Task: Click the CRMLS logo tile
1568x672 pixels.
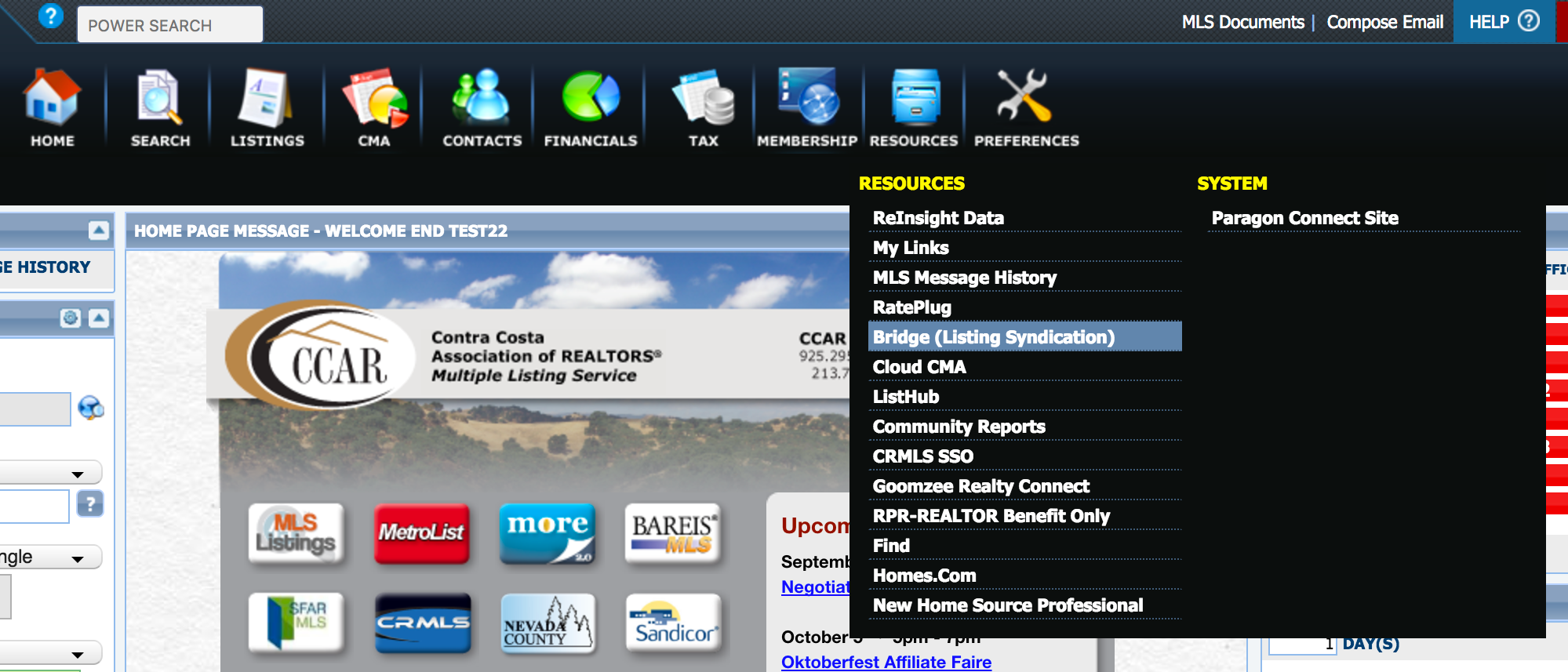Action: click(x=423, y=623)
